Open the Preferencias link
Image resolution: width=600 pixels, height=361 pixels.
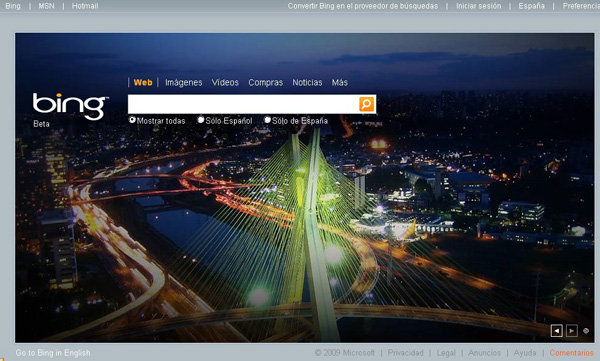click(x=581, y=6)
